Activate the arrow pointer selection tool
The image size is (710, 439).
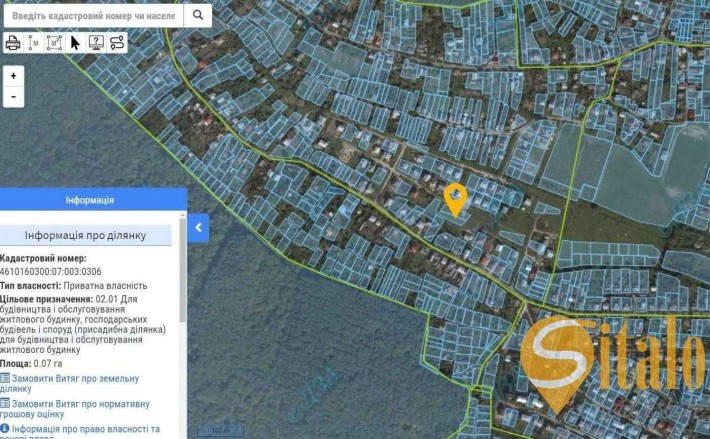point(75,43)
